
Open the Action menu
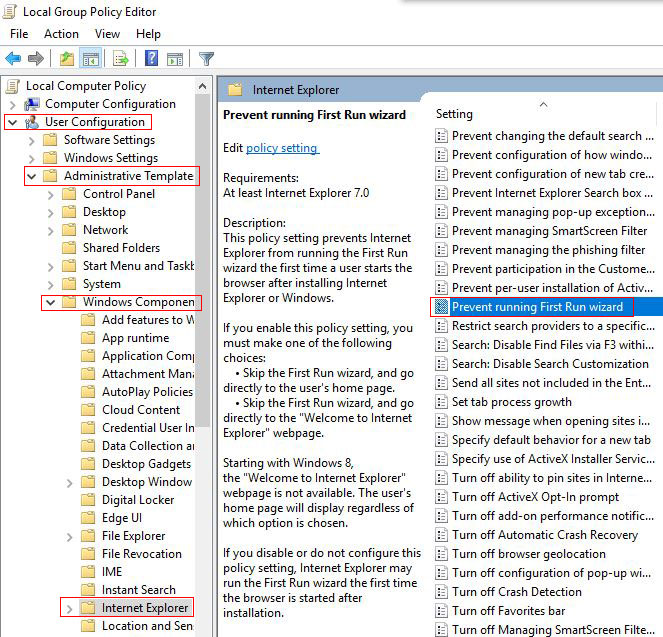(61, 34)
